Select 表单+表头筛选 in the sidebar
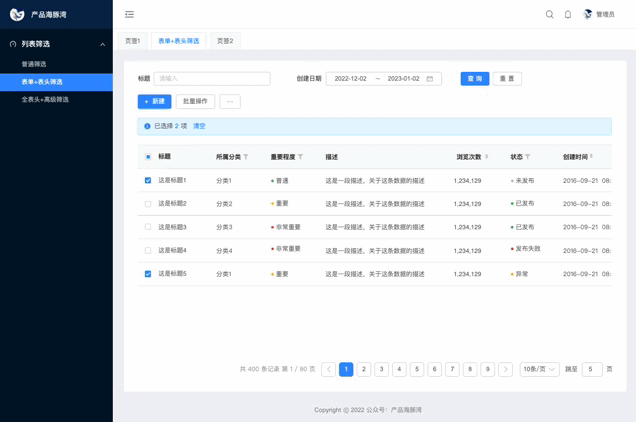The width and height of the screenshot is (636, 422). (56, 82)
